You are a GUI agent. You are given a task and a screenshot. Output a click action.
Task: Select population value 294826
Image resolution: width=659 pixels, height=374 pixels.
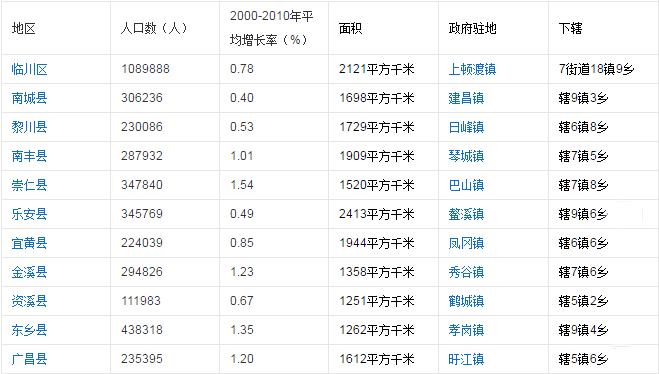coord(142,271)
